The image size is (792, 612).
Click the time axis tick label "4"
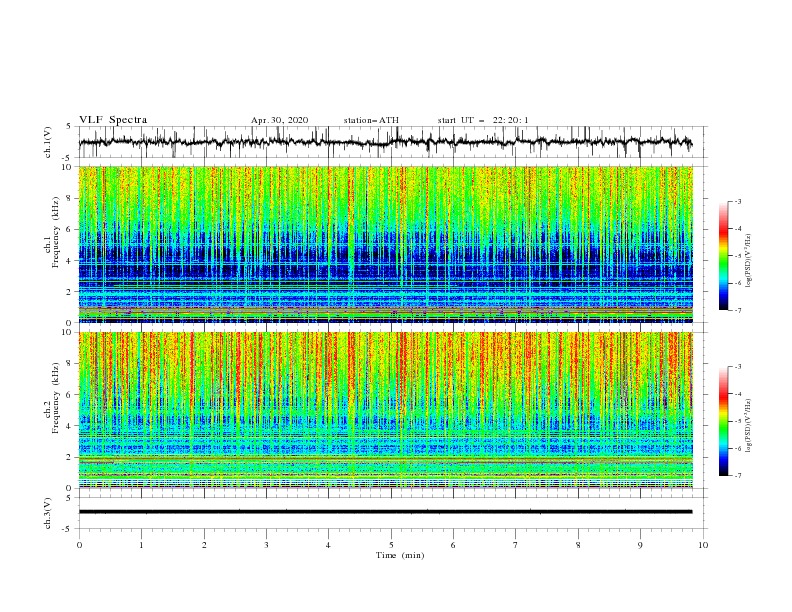click(328, 545)
